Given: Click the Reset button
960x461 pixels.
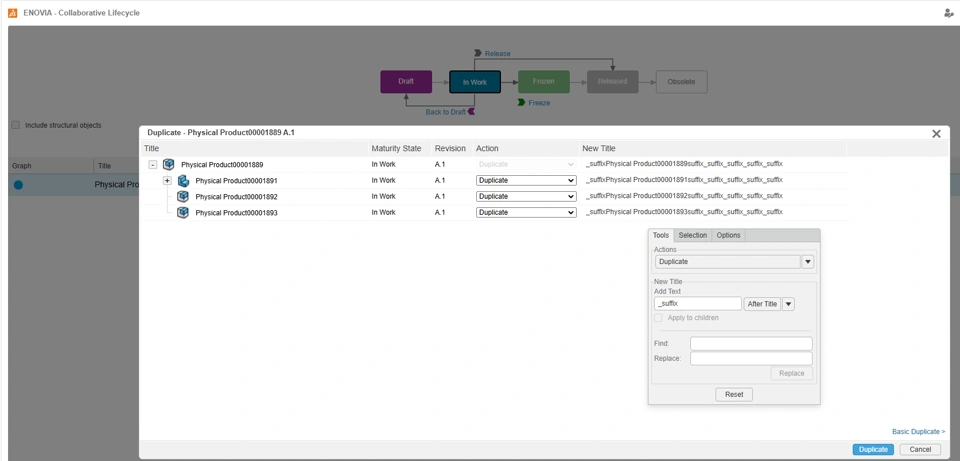Looking at the screenshot, I should coord(734,394).
